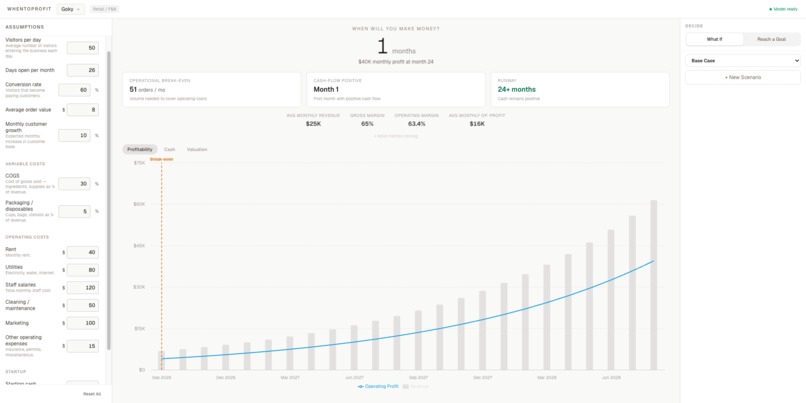Click the OPERATING COSTS section label
The height and width of the screenshot is (403, 806).
pos(27,237)
